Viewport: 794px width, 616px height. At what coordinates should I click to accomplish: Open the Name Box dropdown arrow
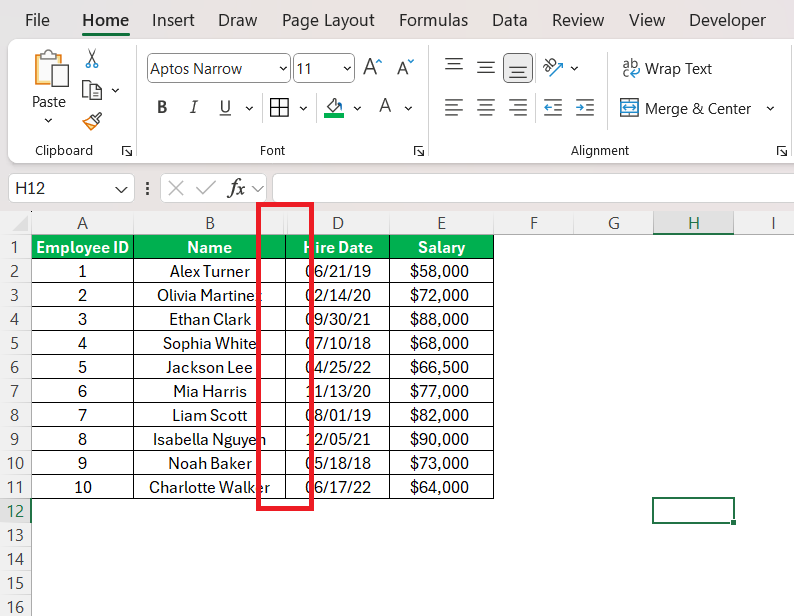[x=121, y=189]
